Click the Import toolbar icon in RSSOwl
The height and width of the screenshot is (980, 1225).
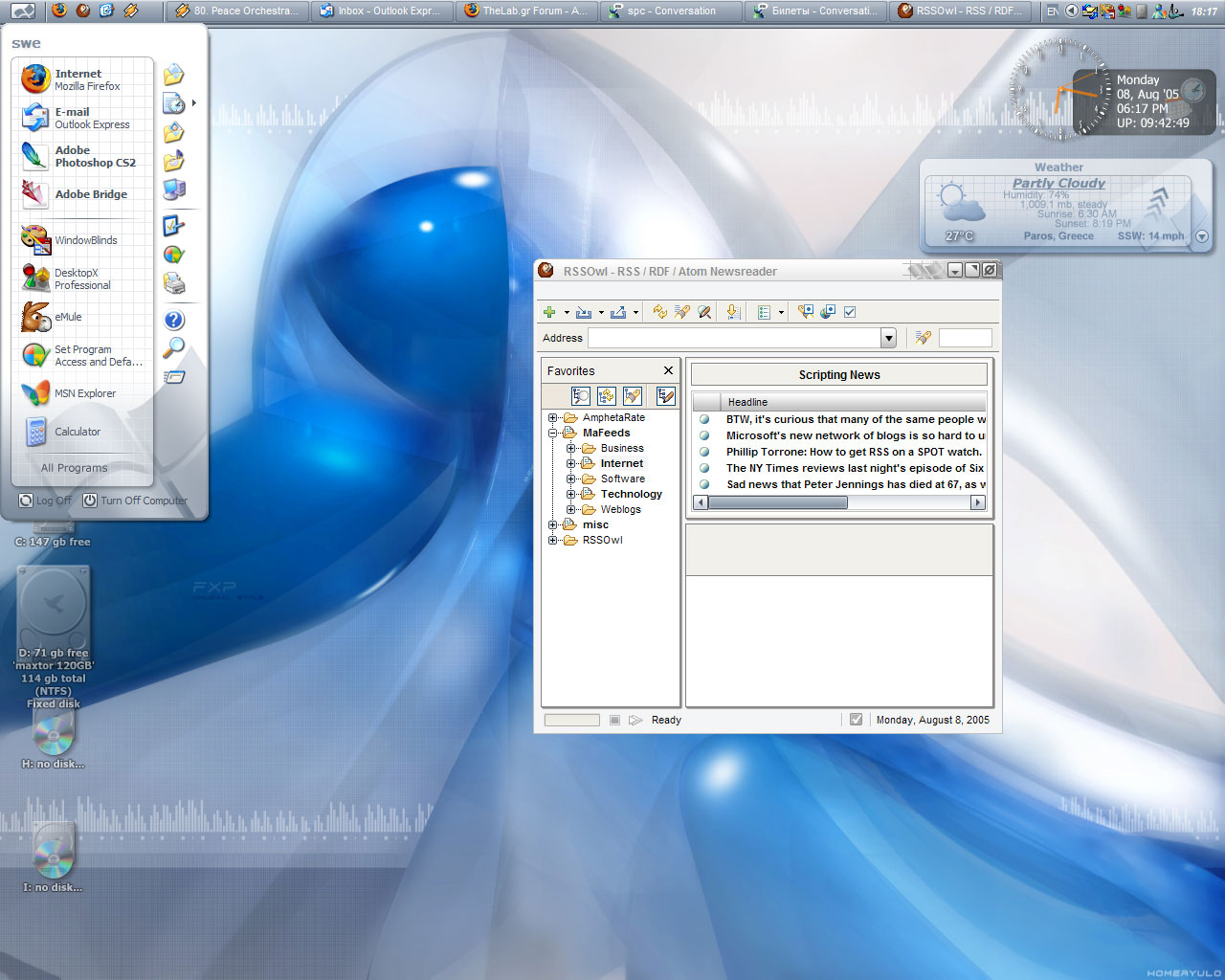[584, 312]
